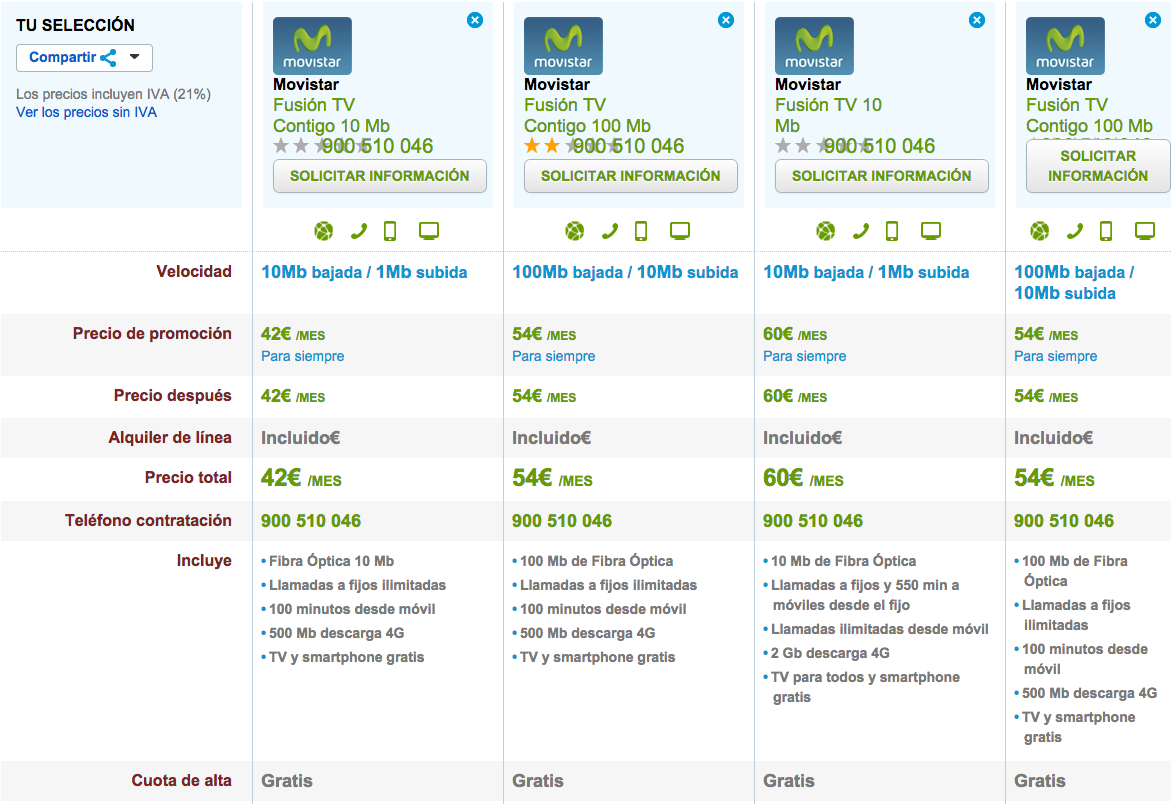Click the 'Precio total' 42€ /MES value
The image size is (1173, 804).
301,478
